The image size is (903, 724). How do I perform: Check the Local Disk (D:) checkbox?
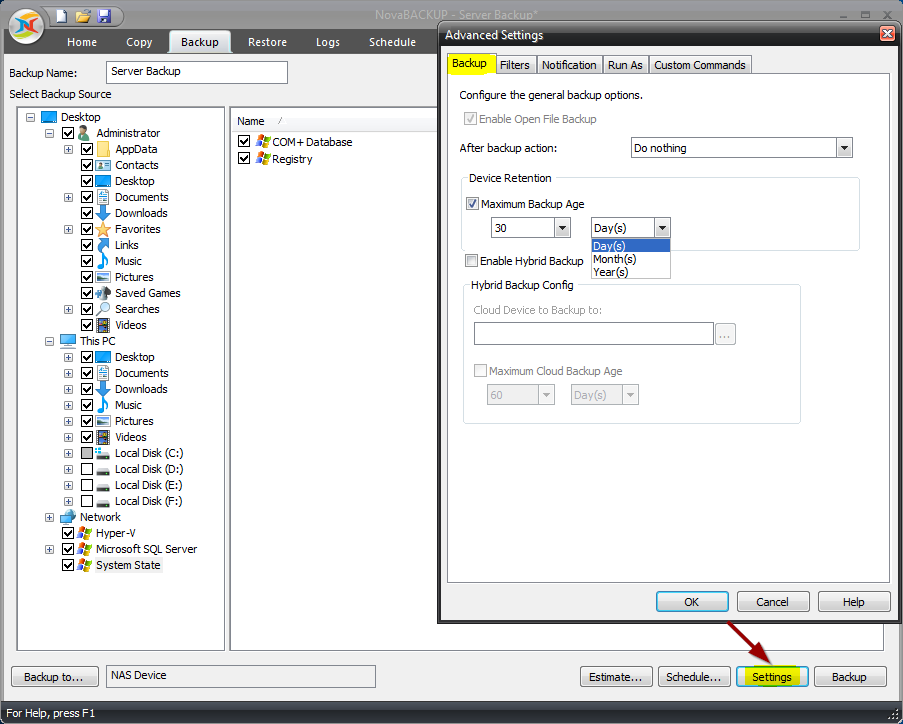tap(87, 469)
